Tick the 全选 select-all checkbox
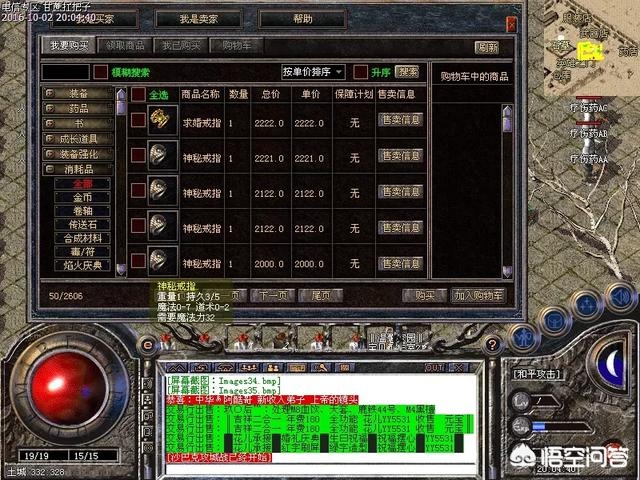 (x=138, y=94)
